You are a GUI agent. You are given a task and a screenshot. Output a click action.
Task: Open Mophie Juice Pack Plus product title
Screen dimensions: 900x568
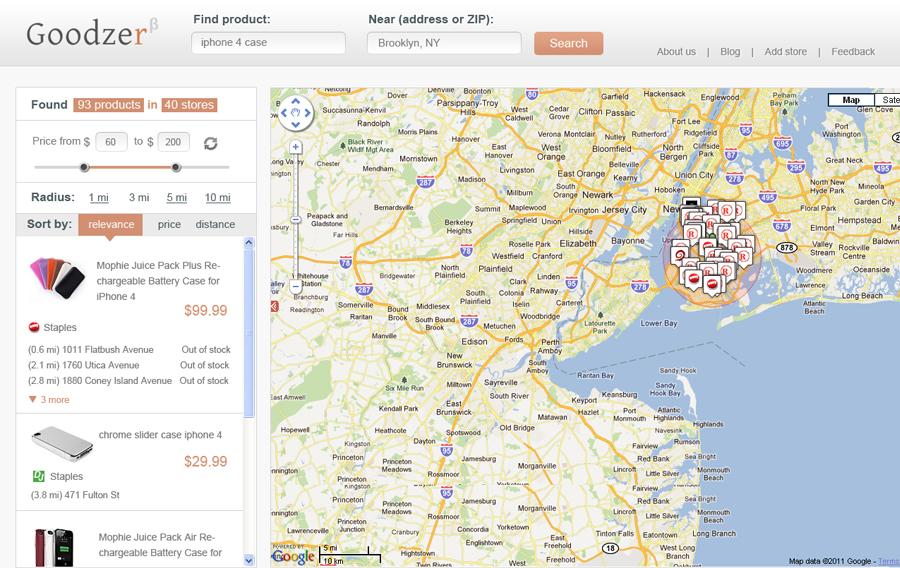point(158,281)
